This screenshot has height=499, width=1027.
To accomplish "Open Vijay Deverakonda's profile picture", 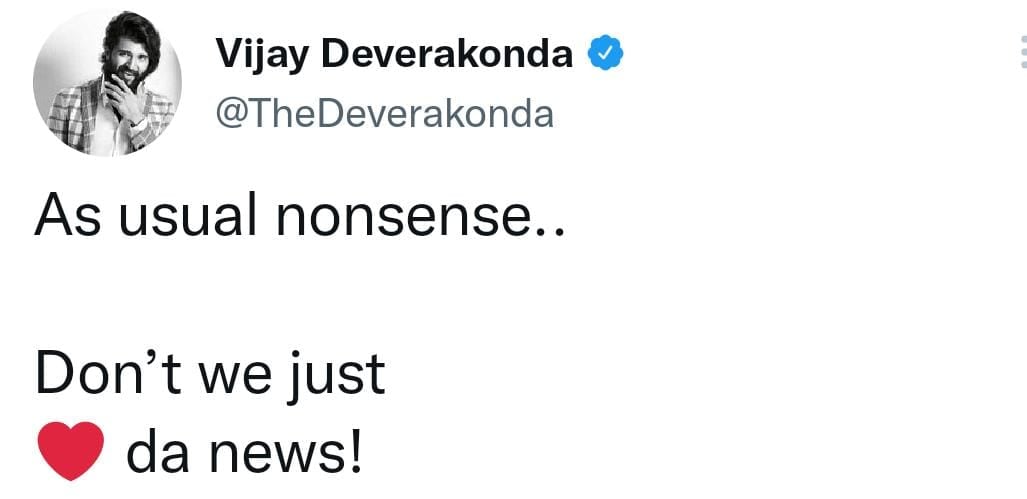I will pos(108,83).
